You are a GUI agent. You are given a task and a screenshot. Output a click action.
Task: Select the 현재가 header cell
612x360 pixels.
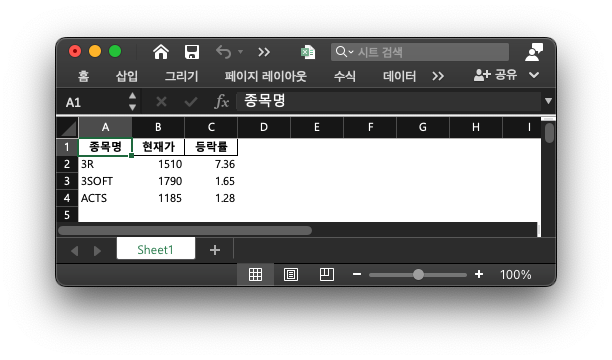click(x=158, y=147)
